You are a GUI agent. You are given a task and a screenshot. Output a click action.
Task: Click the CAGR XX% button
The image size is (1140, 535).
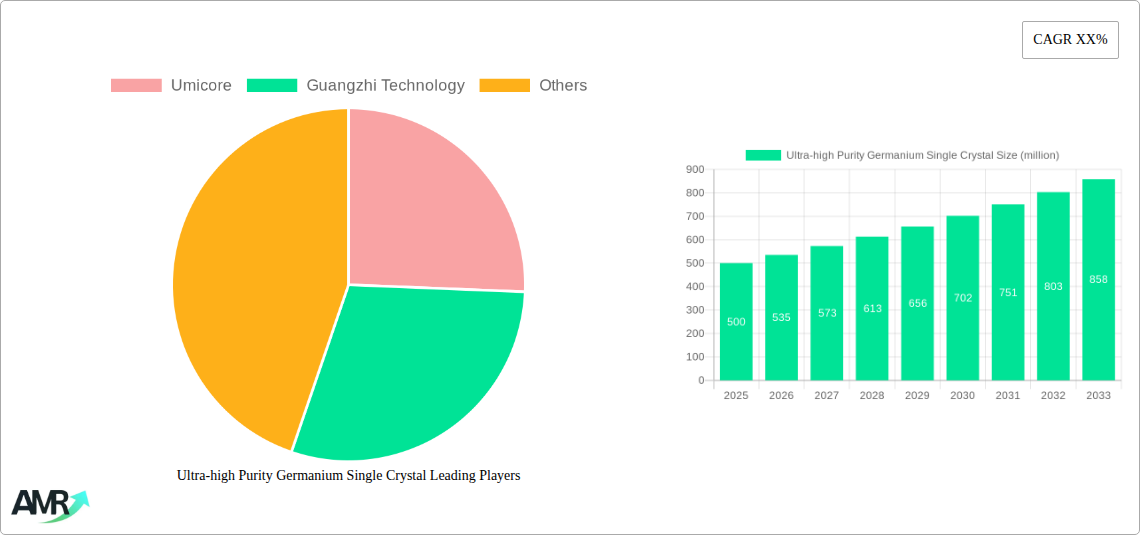point(1069,40)
